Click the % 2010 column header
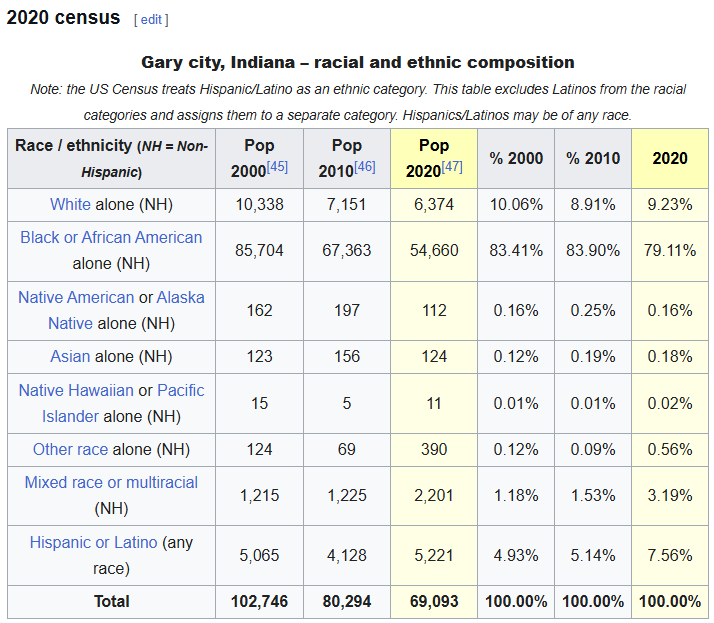 click(x=593, y=158)
